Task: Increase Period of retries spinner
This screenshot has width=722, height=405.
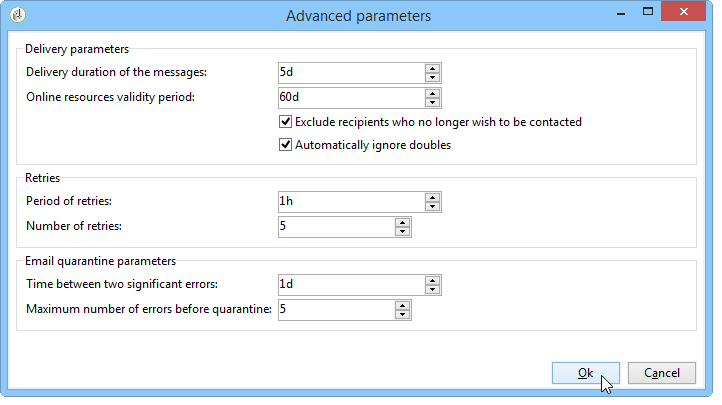Action: point(432,197)
